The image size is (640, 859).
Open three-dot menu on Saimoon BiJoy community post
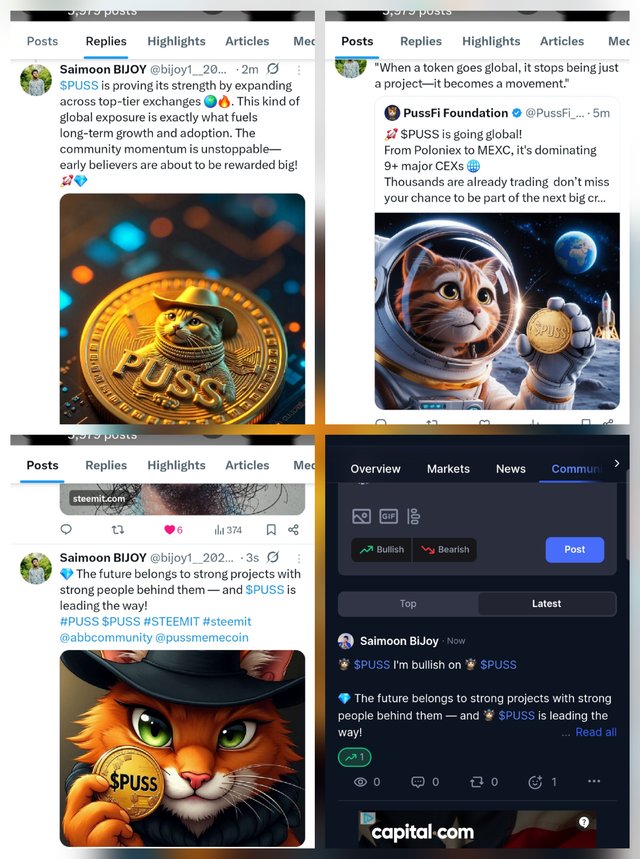594,781
